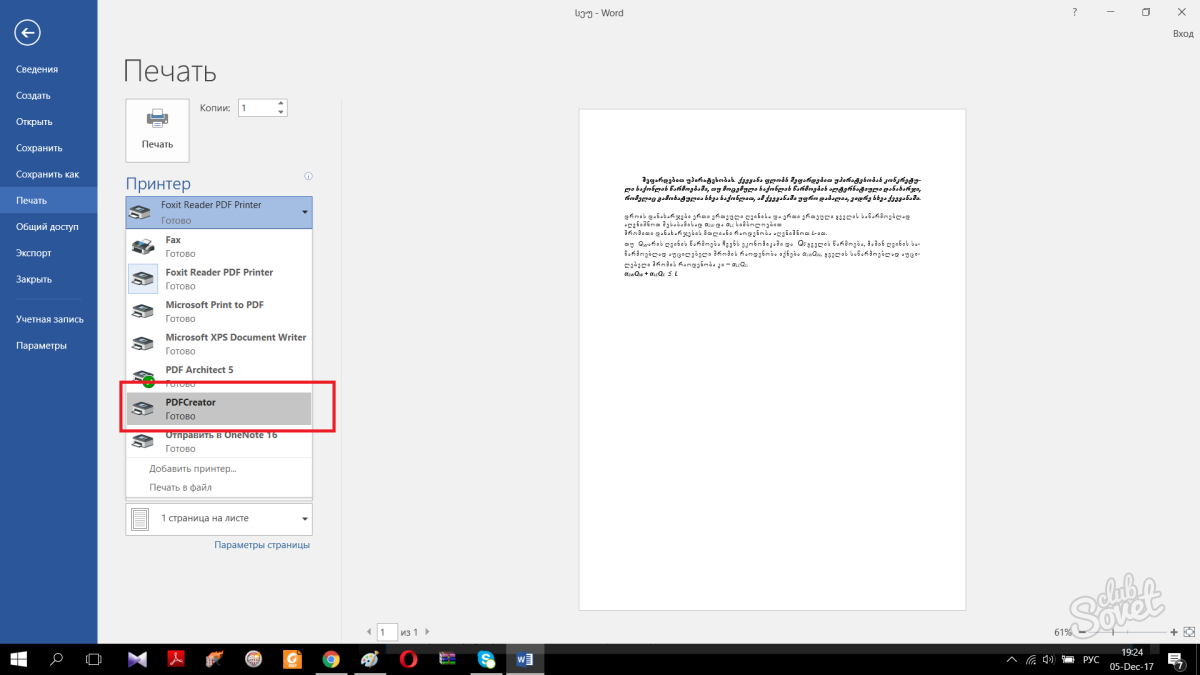Collapse the Foxit Reader PDF Printer dropdown
This screenshot has width=1200, height=675.
coord(303,212)
